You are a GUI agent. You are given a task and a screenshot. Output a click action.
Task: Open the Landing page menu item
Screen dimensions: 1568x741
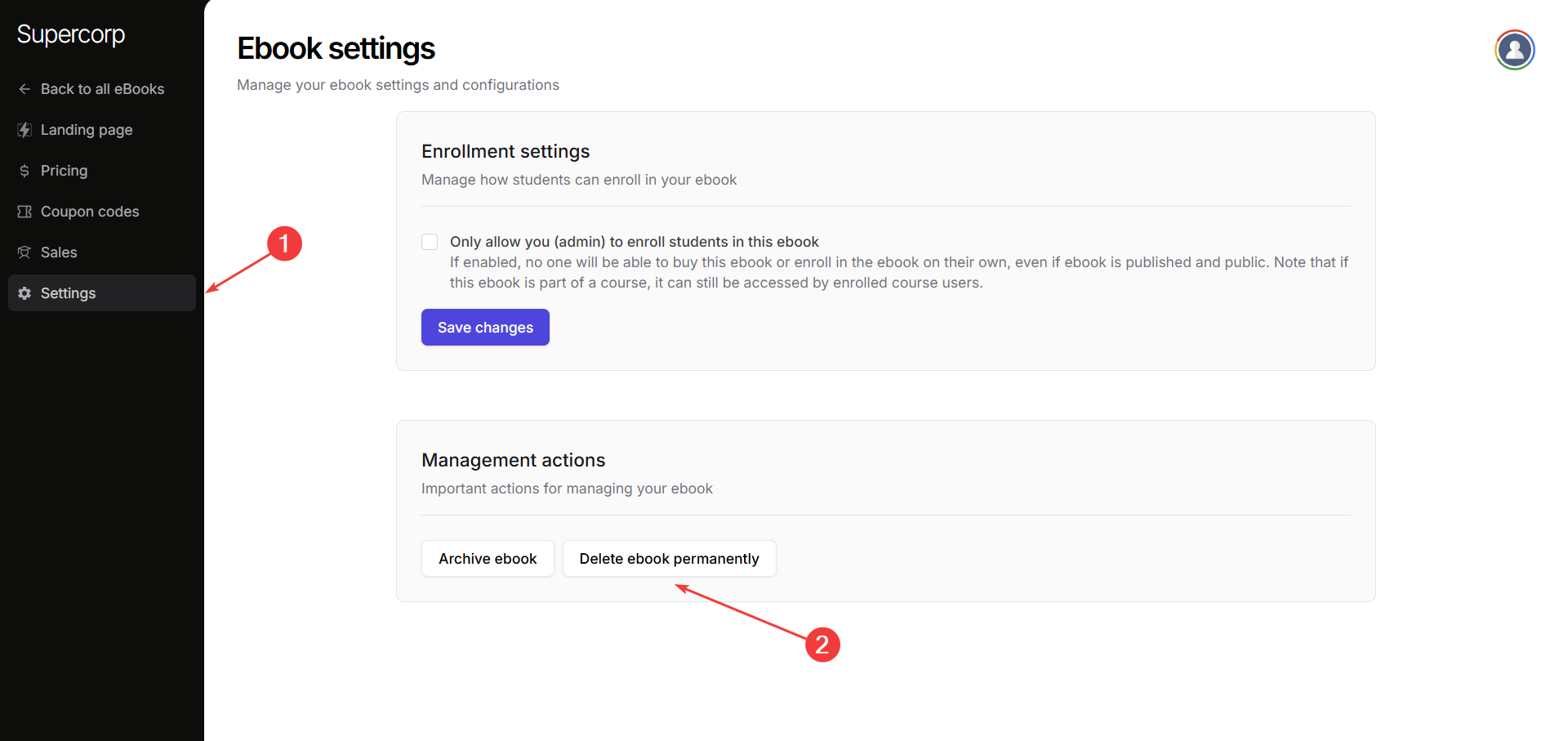tap(87, 130)
